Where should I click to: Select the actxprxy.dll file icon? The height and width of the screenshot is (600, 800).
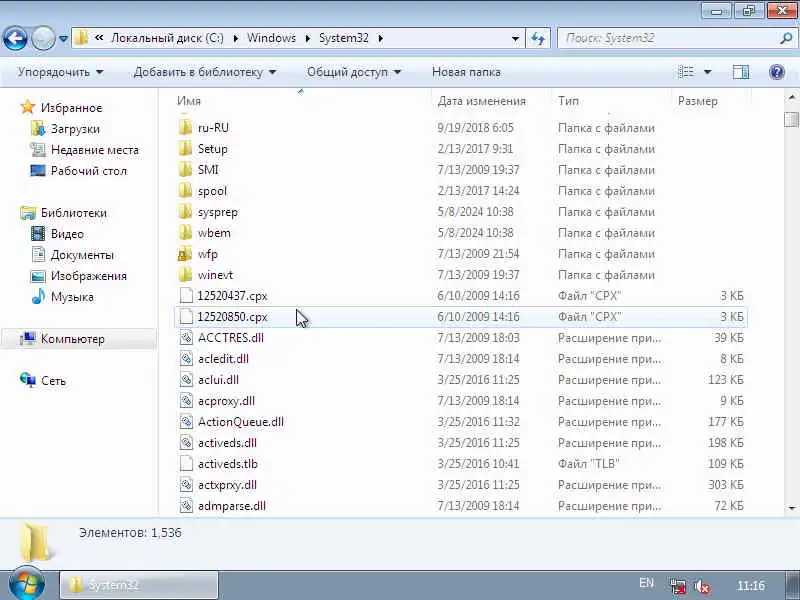click(186, 485)
